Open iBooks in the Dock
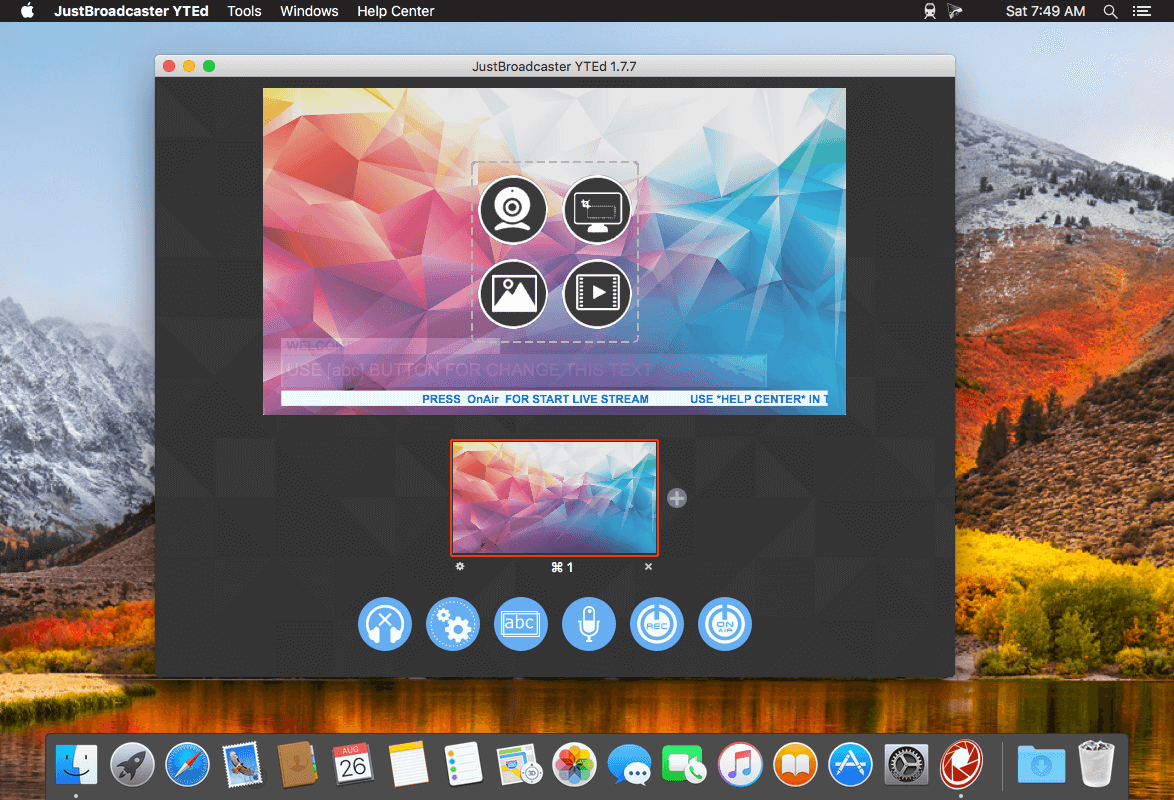1174x800 pixels. pyautogui.click(x=795, y=765)
